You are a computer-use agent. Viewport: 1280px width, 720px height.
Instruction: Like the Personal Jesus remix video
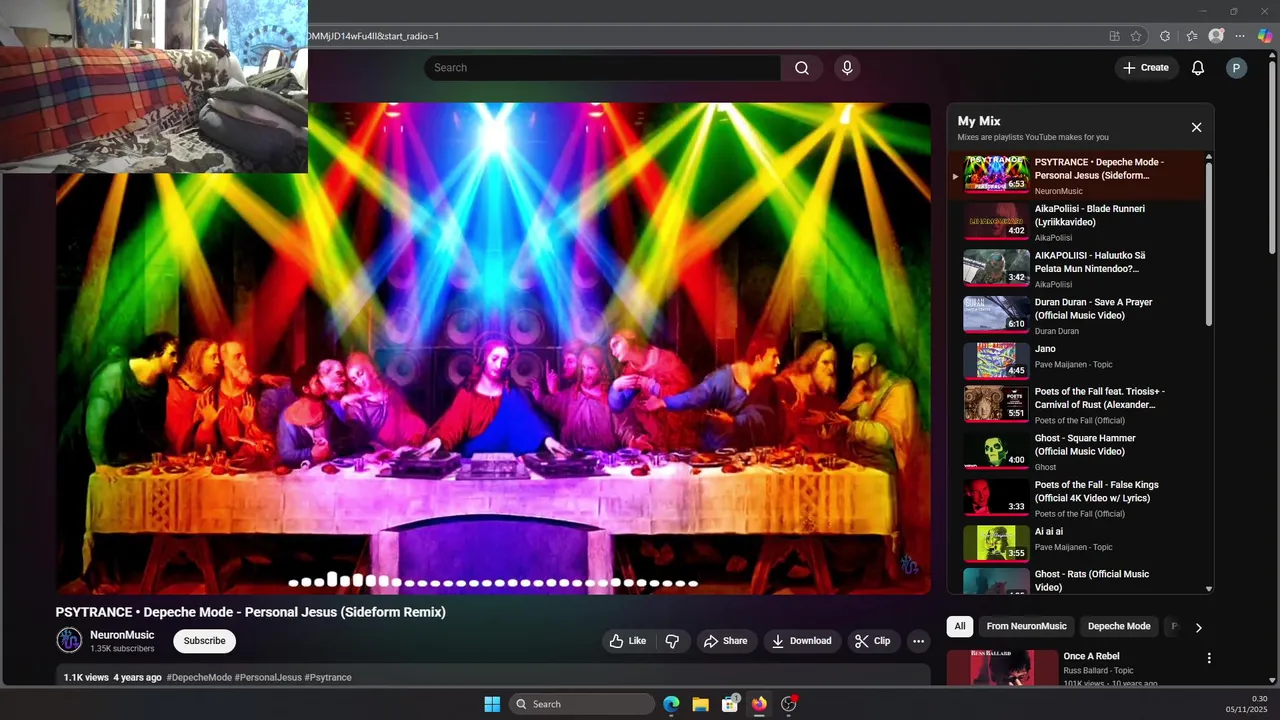(628, 641)
